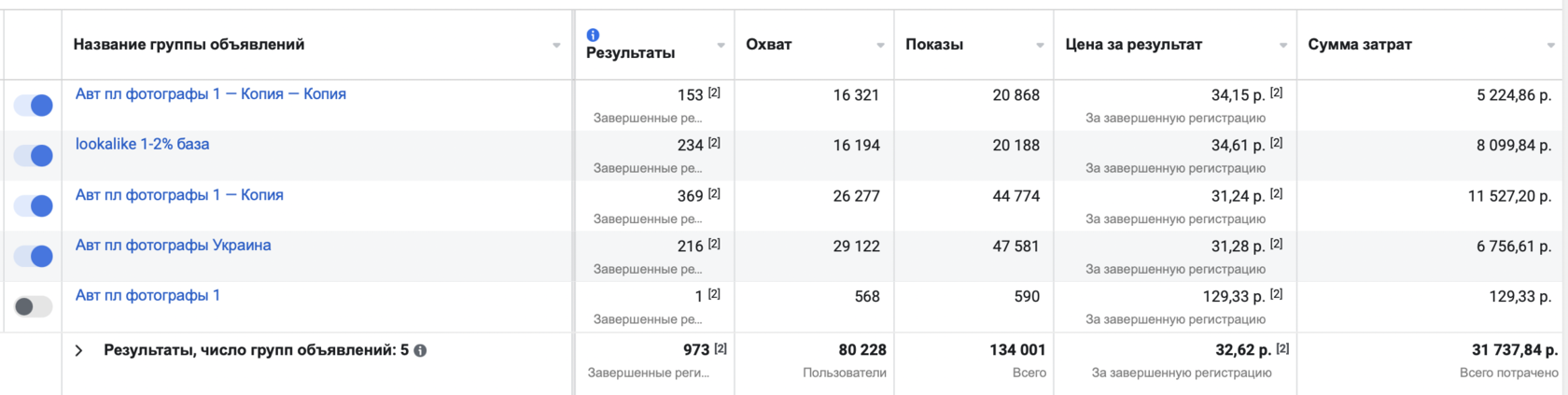Open the Авт пл фотографы 1 link
The height and width of the screenshot is (395, 1568).
pos(147,295)
